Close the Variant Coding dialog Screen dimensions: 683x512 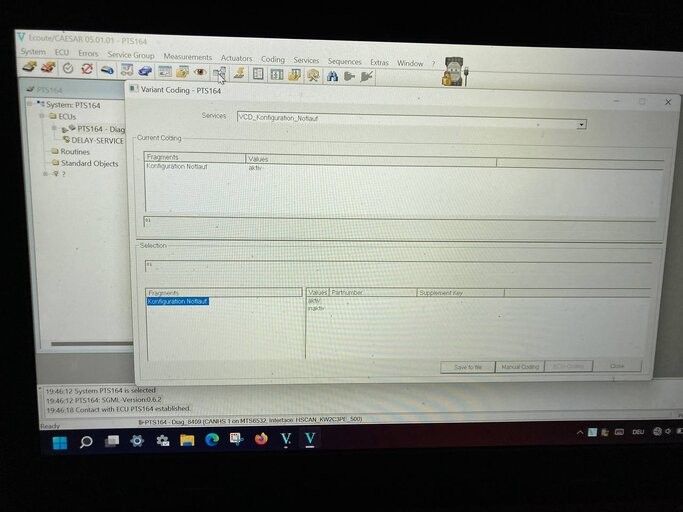(x=668, y=102)
